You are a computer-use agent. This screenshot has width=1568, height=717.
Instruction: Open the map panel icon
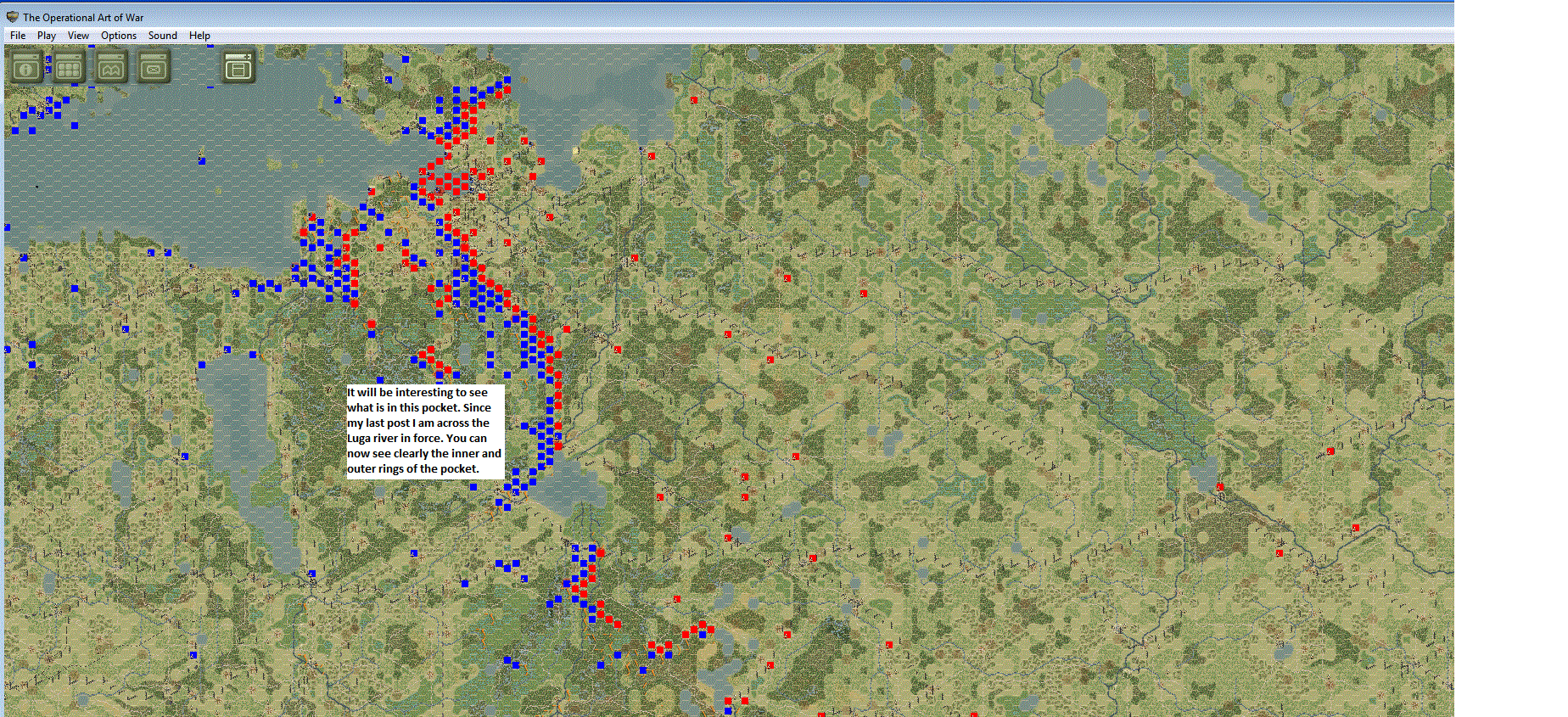(111, 66)
